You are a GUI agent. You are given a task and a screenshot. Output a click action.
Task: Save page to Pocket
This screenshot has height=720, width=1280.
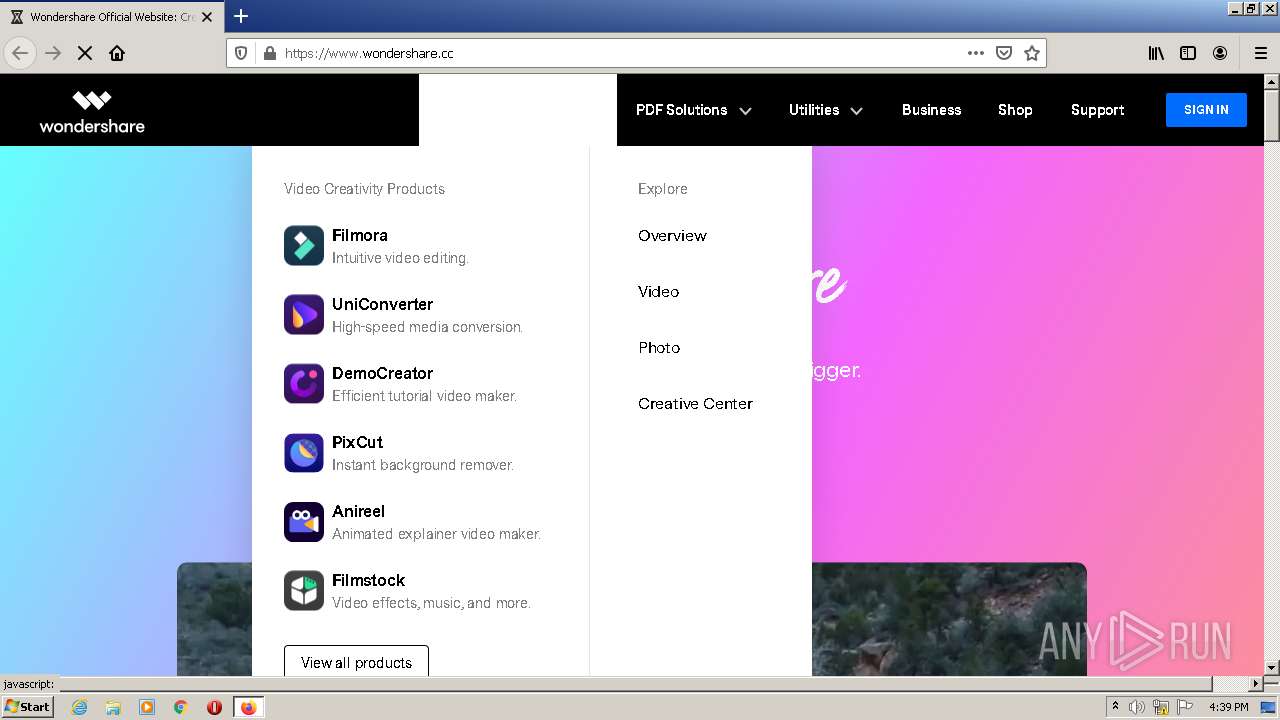point(1004,53)
